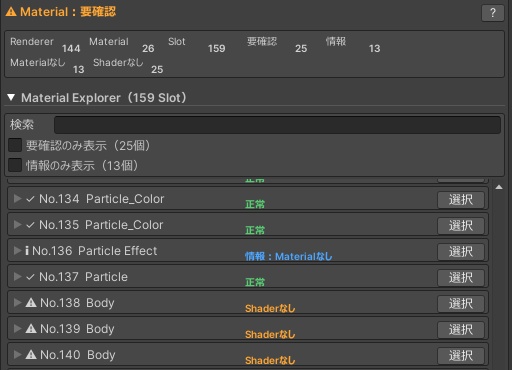This screenshot has height=370, width=512.
Task: Click checkmark icon on No.134 Particle_Color
Action: 30,199
